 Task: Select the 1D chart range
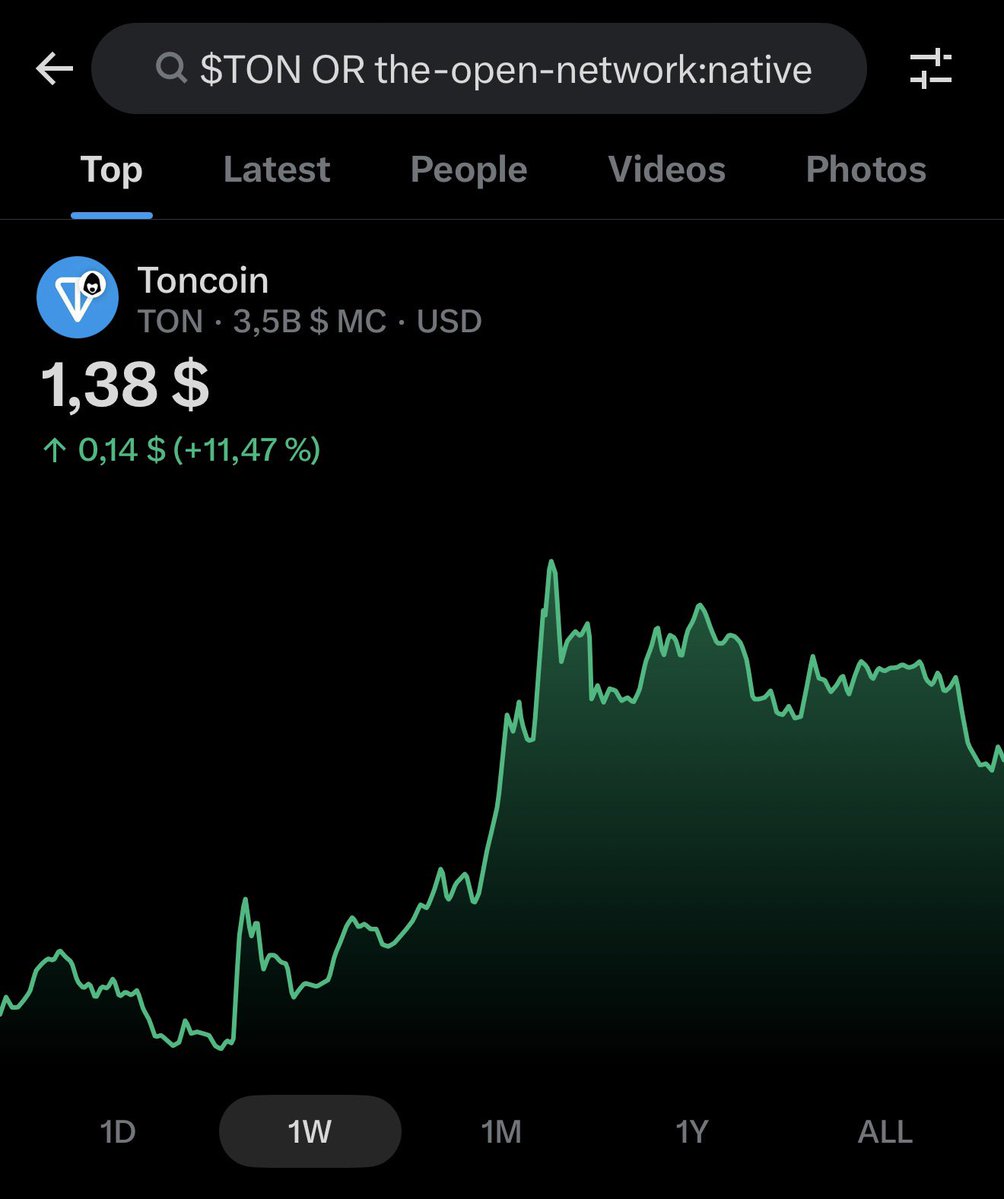[x=117, y=1131]
